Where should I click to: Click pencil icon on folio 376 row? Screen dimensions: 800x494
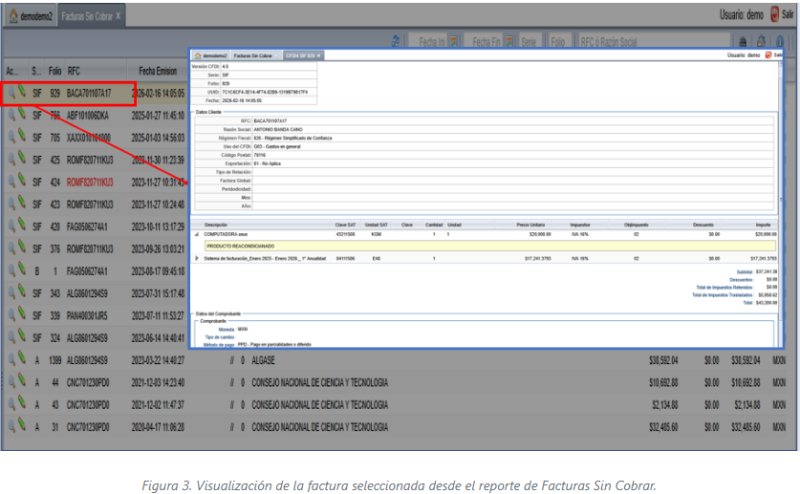(21, 248)
